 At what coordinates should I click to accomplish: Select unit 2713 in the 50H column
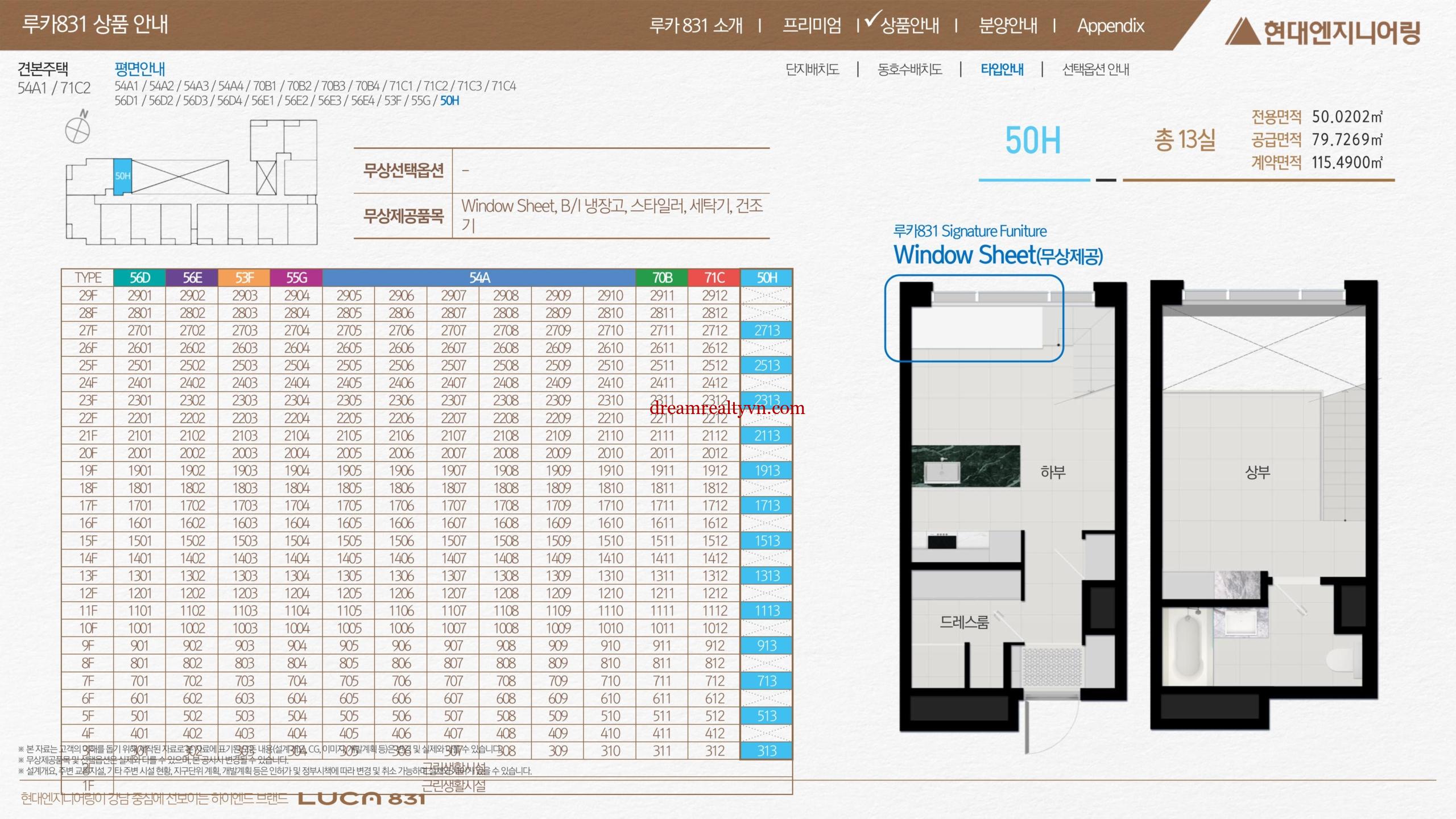[766, 330]
